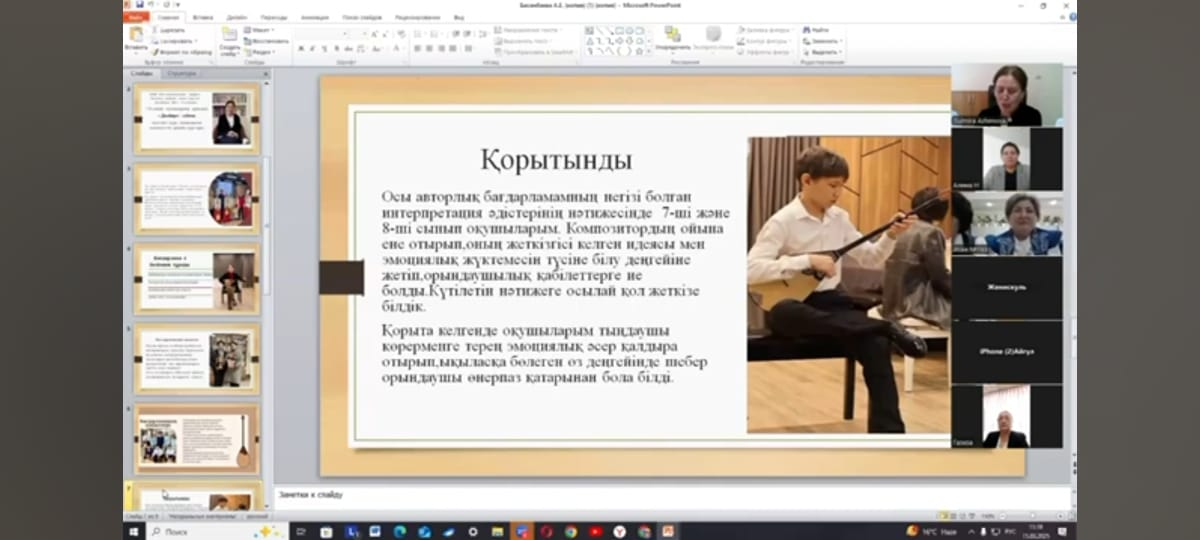Click the File (Файл) button
This screenshot has width=1200, height=540.
(x=136, y=17)
